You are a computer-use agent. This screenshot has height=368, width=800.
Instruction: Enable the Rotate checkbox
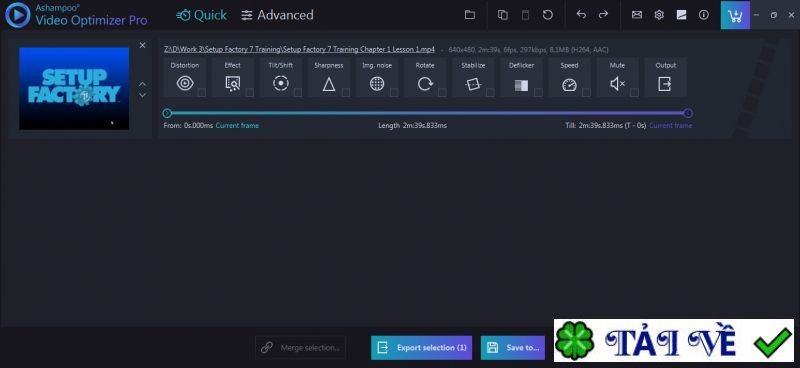[442, 92]
